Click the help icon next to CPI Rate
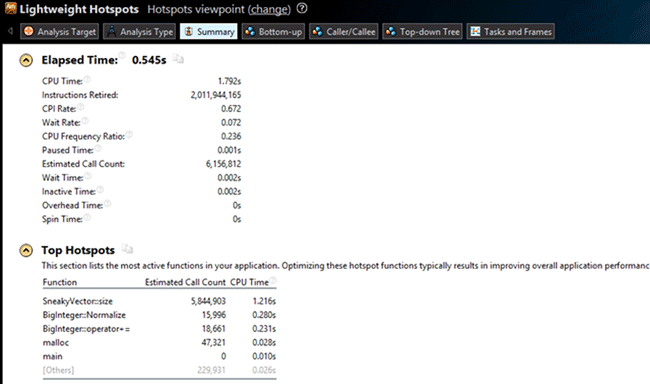This screenshot has height=384, width=650. point(80,107)
